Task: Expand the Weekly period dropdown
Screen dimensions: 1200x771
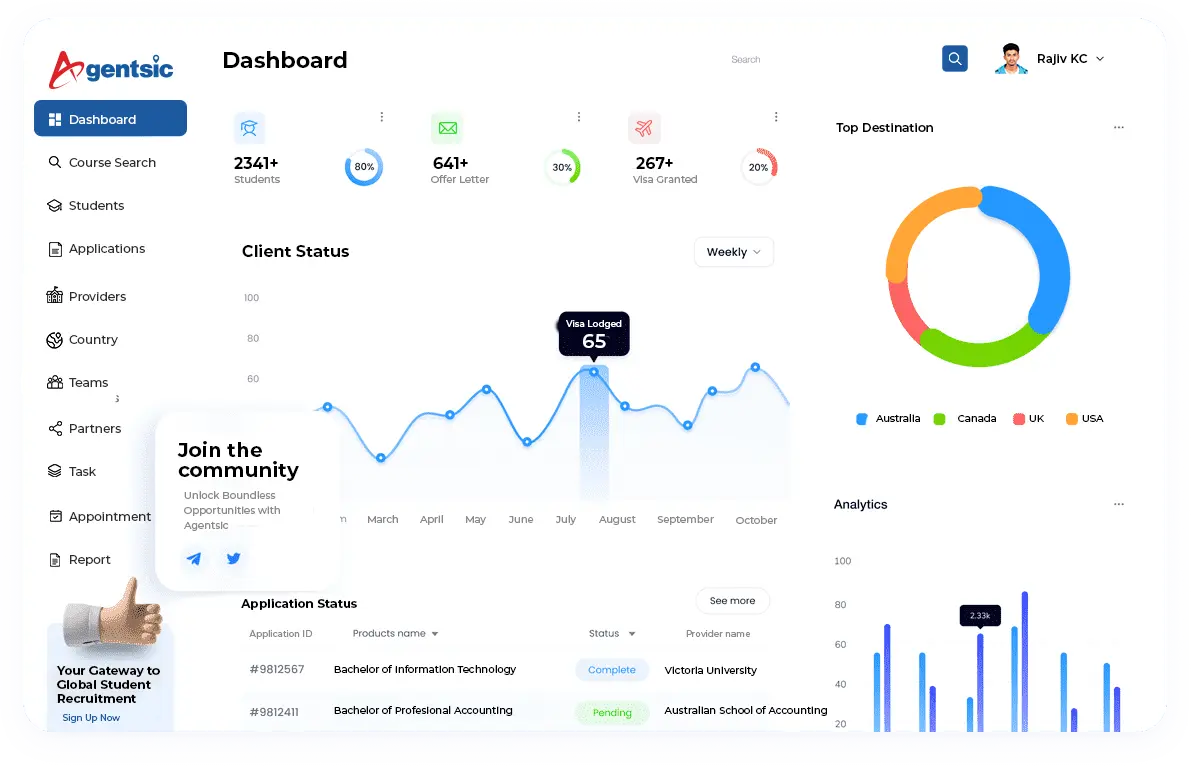Action: tap(733, 252)
